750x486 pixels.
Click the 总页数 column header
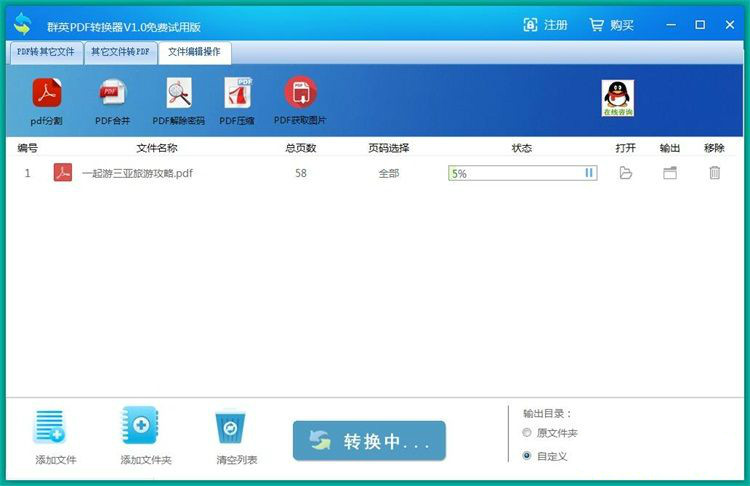pos(301,148)
